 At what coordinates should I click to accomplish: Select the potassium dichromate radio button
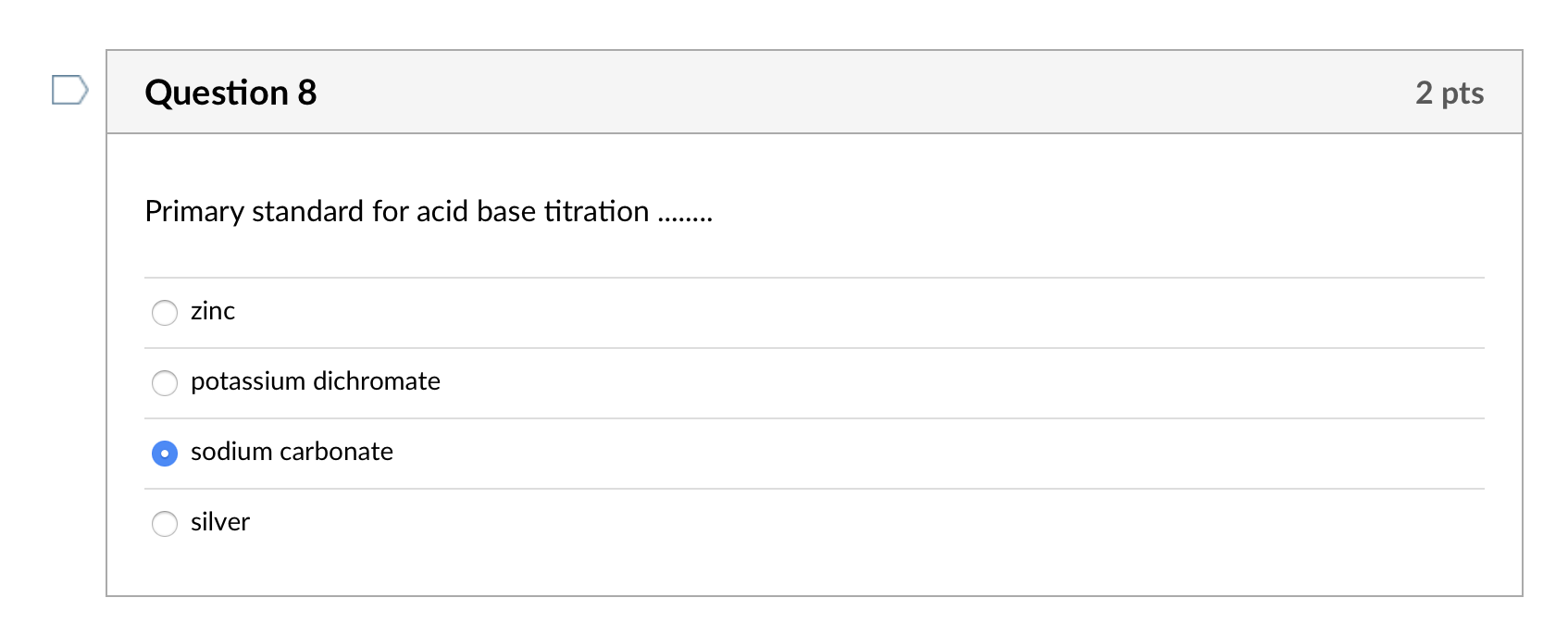(165, 382)
